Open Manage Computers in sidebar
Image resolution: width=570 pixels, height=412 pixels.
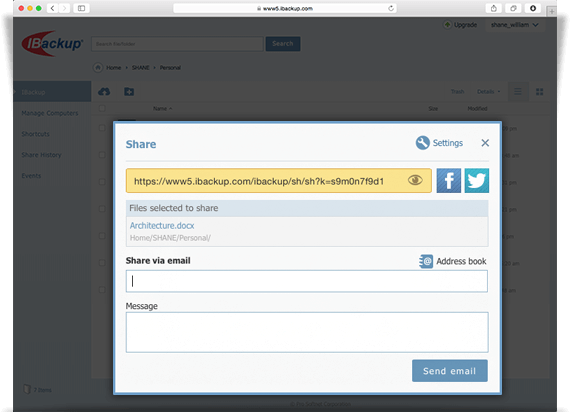pos(50,113)
